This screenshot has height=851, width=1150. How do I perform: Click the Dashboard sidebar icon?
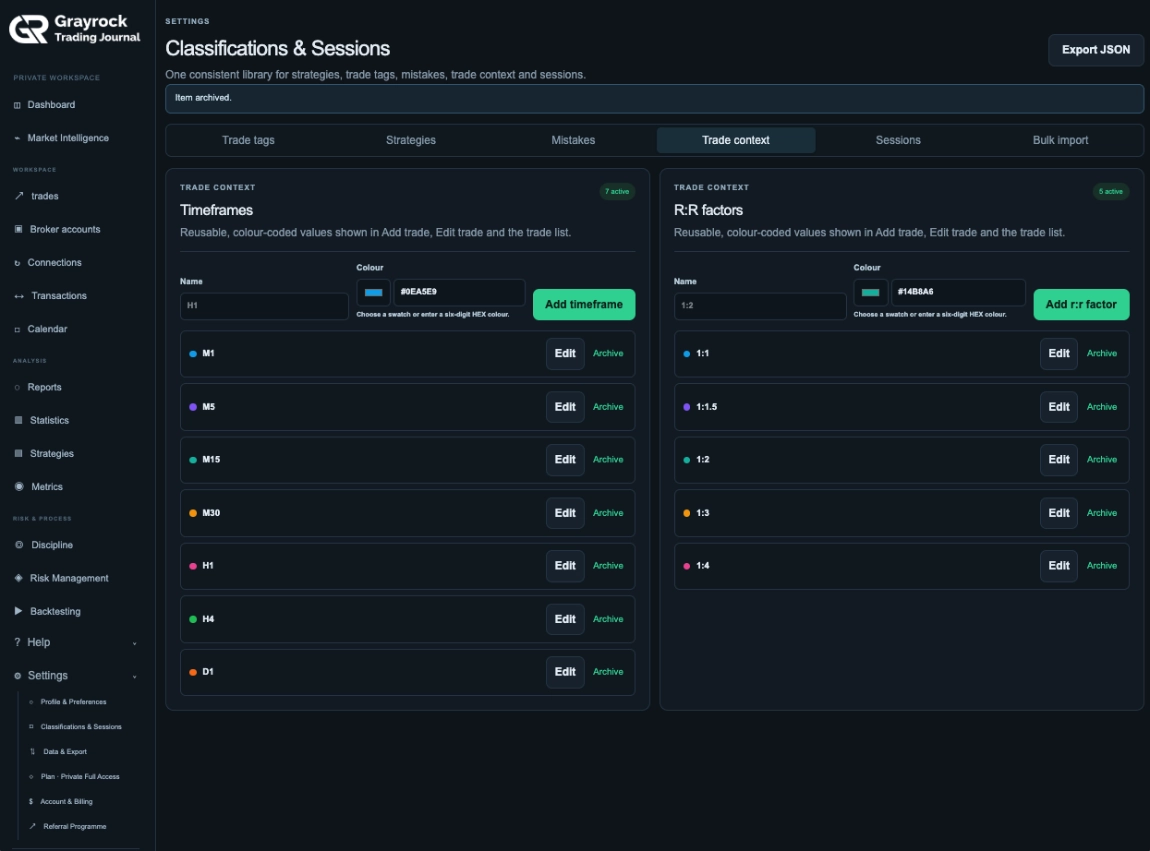[17, 105]
